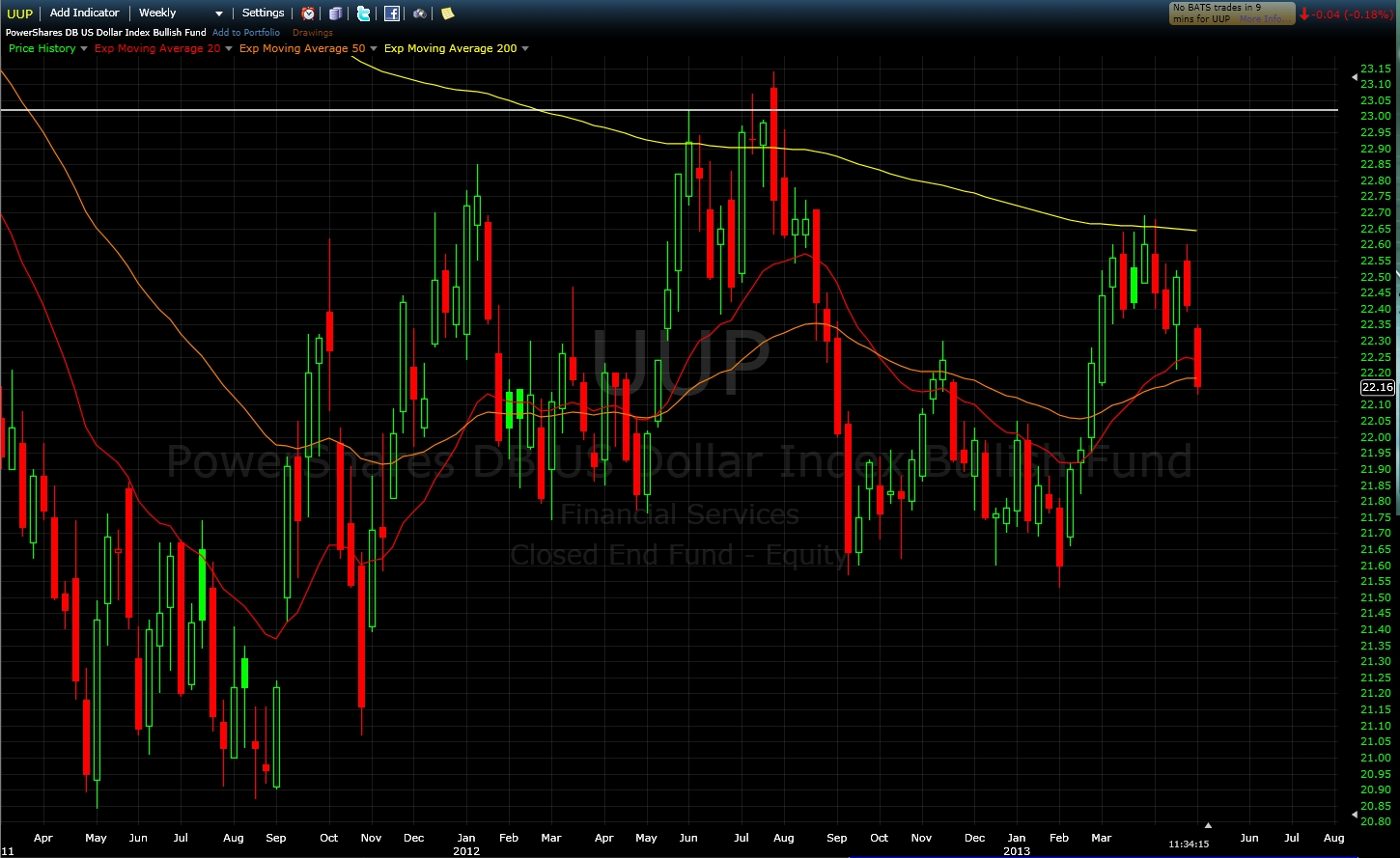Click the -0.04 (-0.18%) change value
The width and height of the screenshot is (1400, 858).
1353,14
